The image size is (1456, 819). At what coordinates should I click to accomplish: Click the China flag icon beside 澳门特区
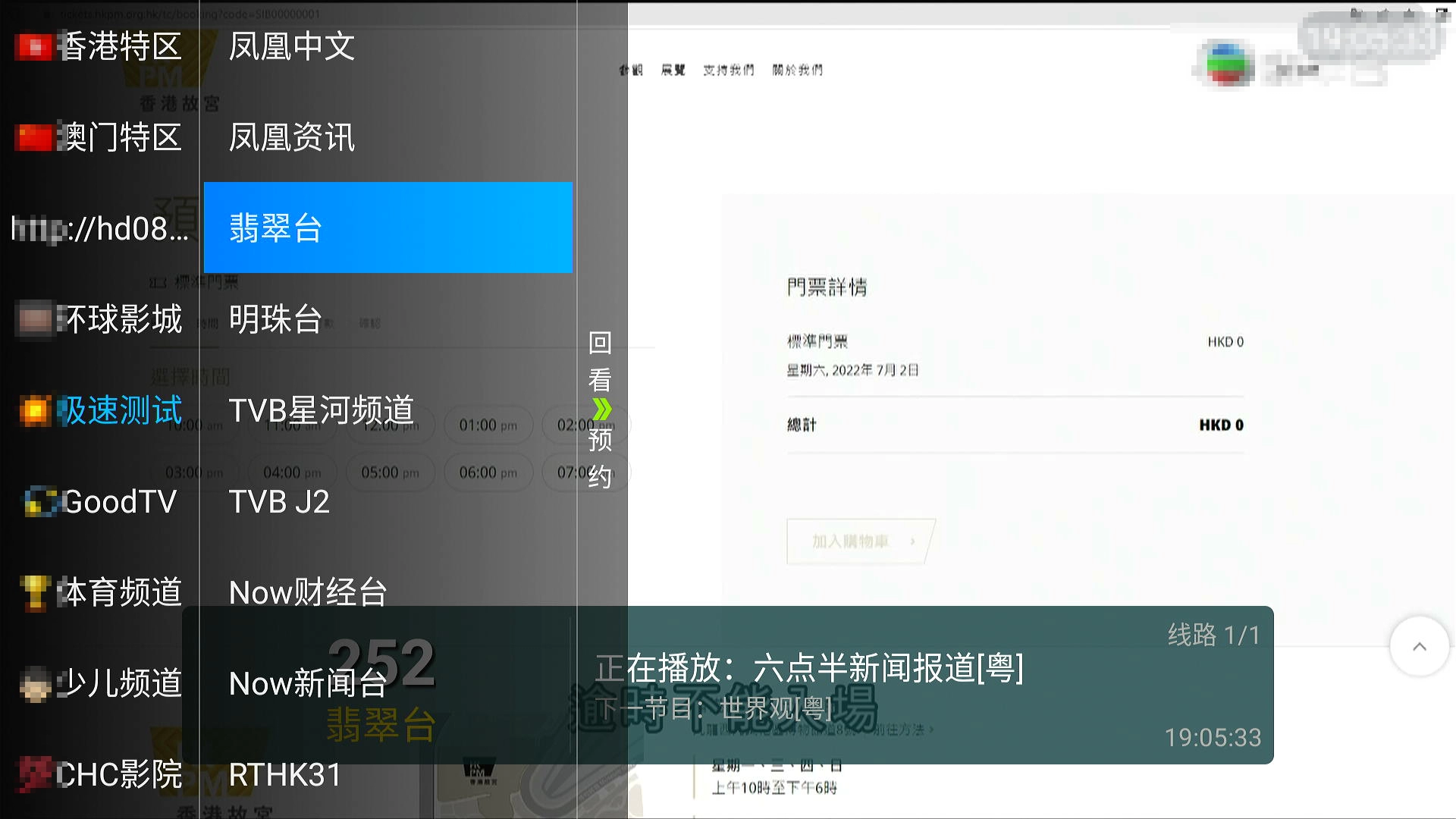(x=33, y=137)
